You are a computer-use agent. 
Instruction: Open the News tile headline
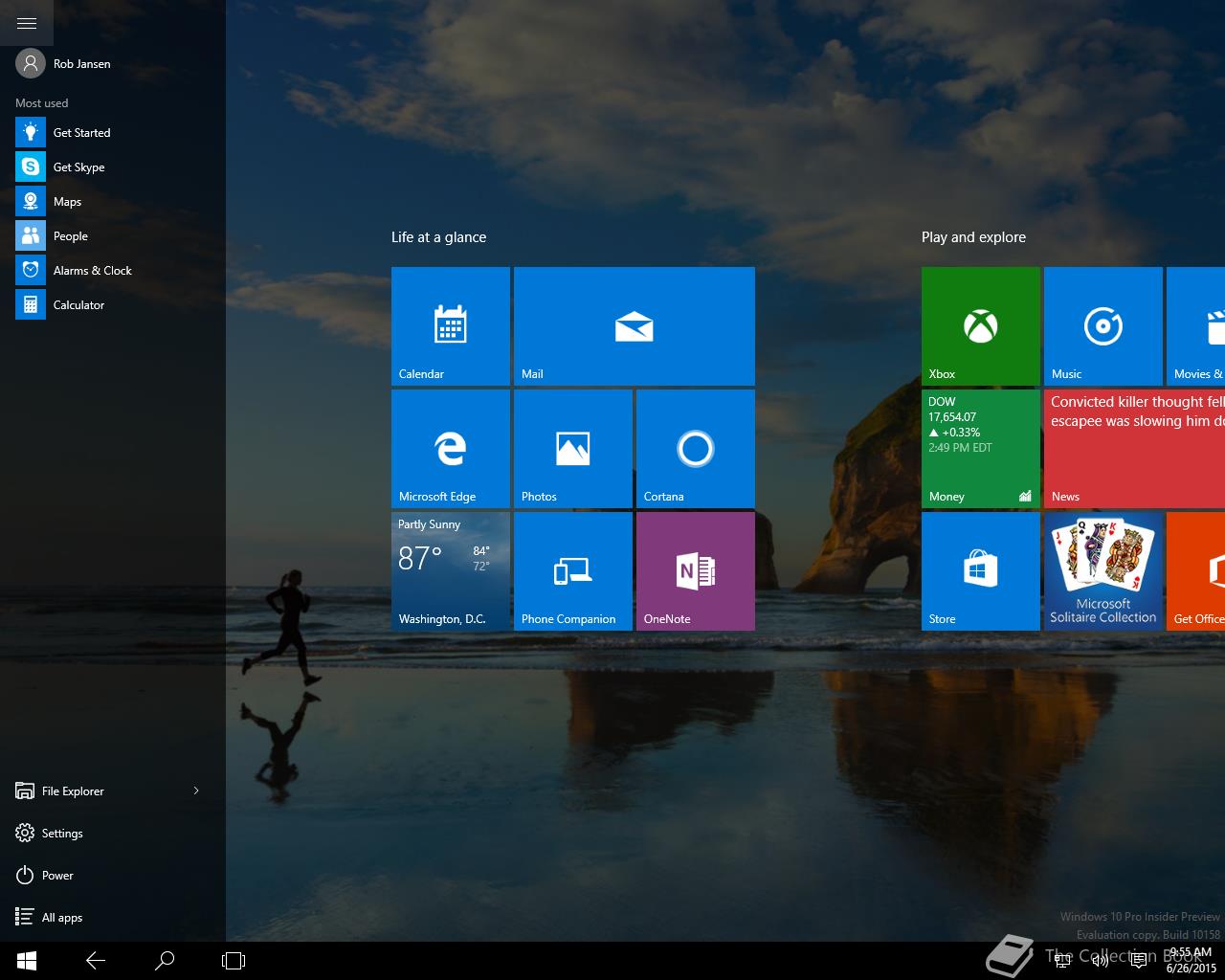click(1135, 449)
